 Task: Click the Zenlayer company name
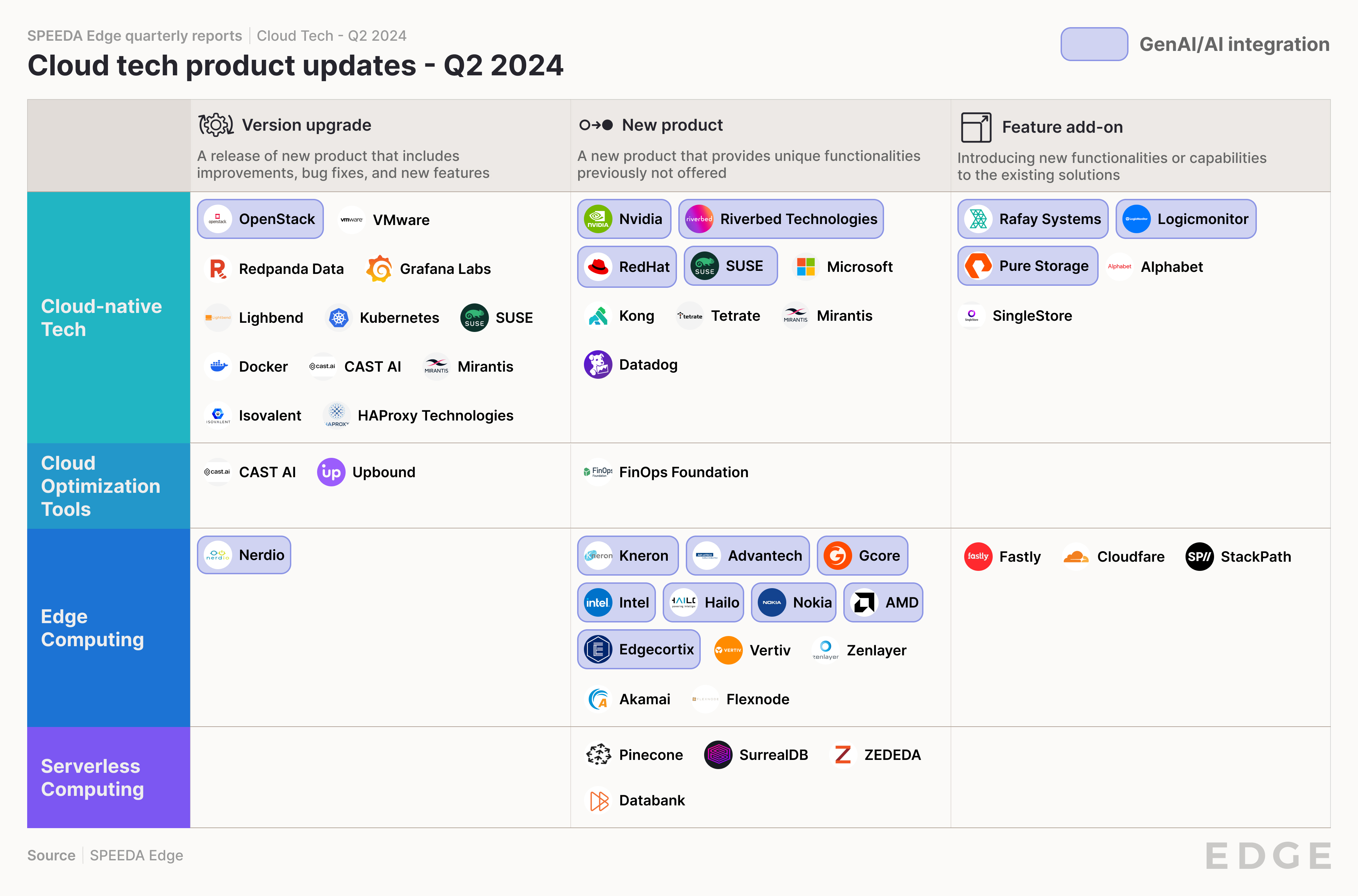(876, 650)
